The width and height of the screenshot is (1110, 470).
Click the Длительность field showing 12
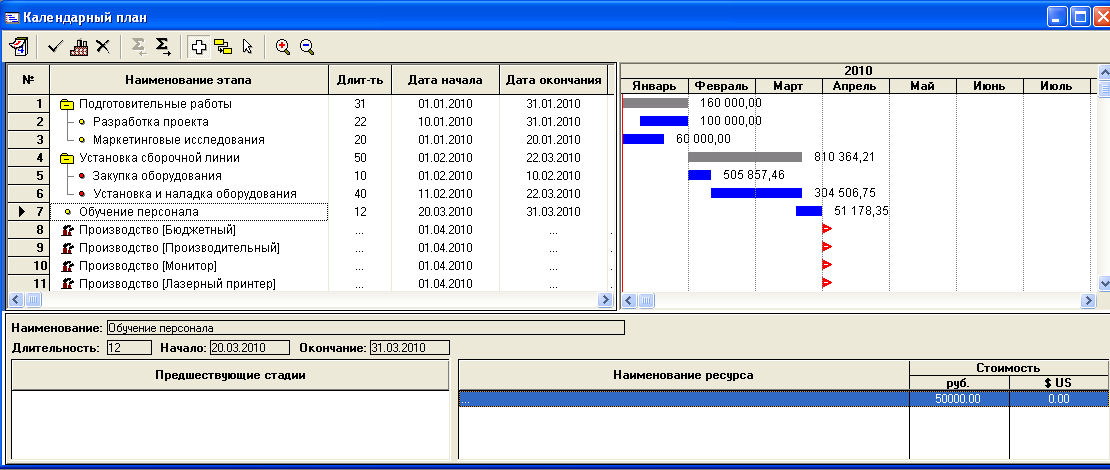[x=129, y=348]
